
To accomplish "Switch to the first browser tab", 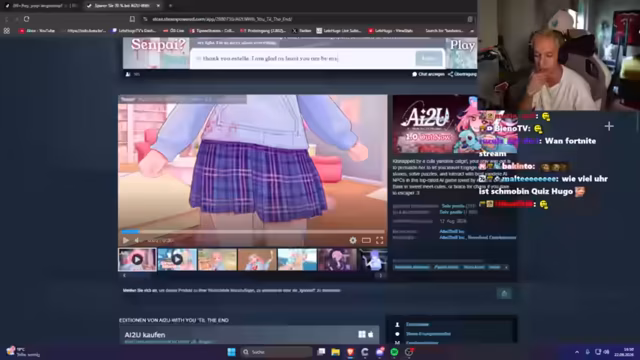I will [x=41, y=6].
